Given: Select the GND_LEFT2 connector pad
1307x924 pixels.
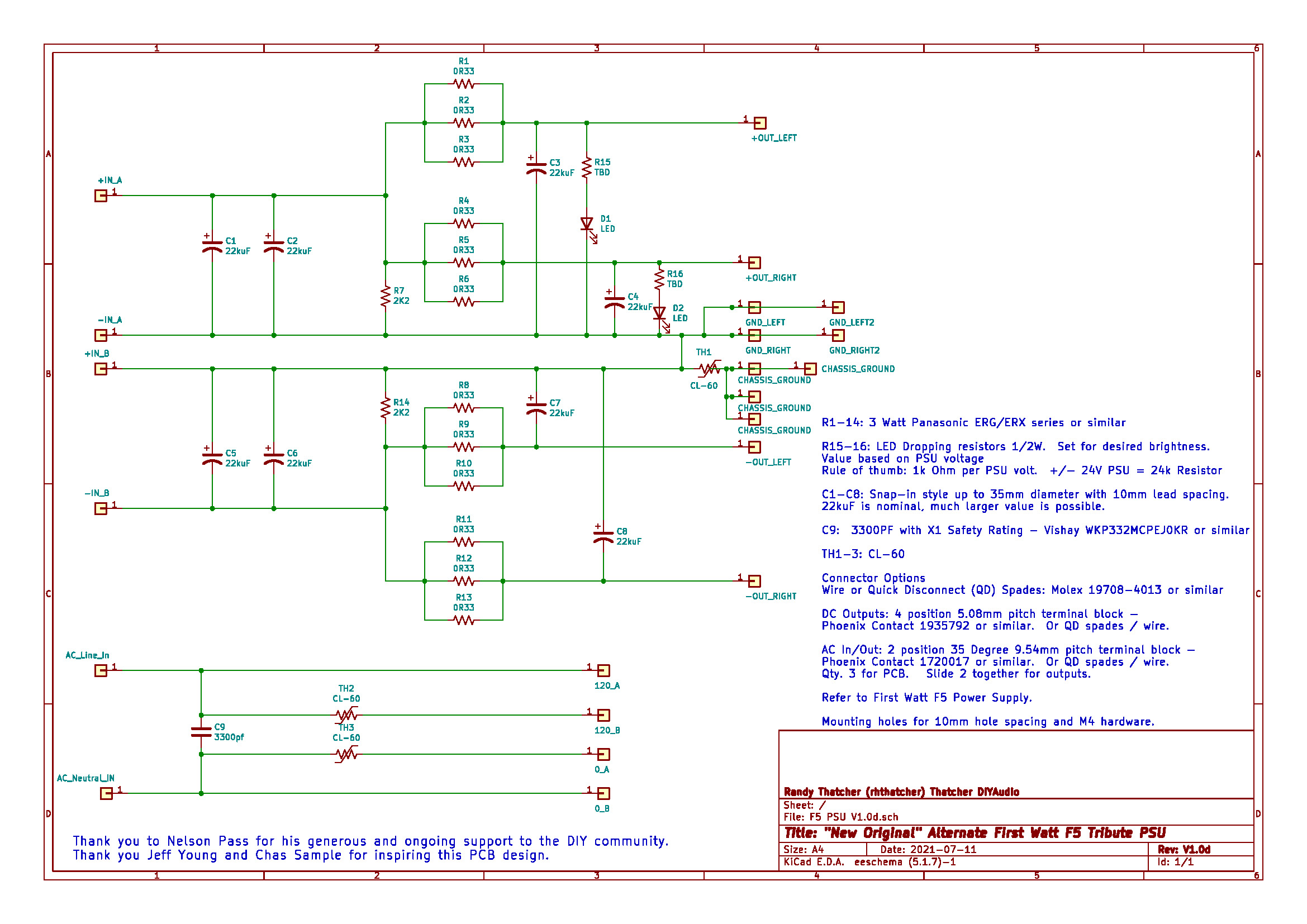Looking at the screenshot, I should pos(838,307).
